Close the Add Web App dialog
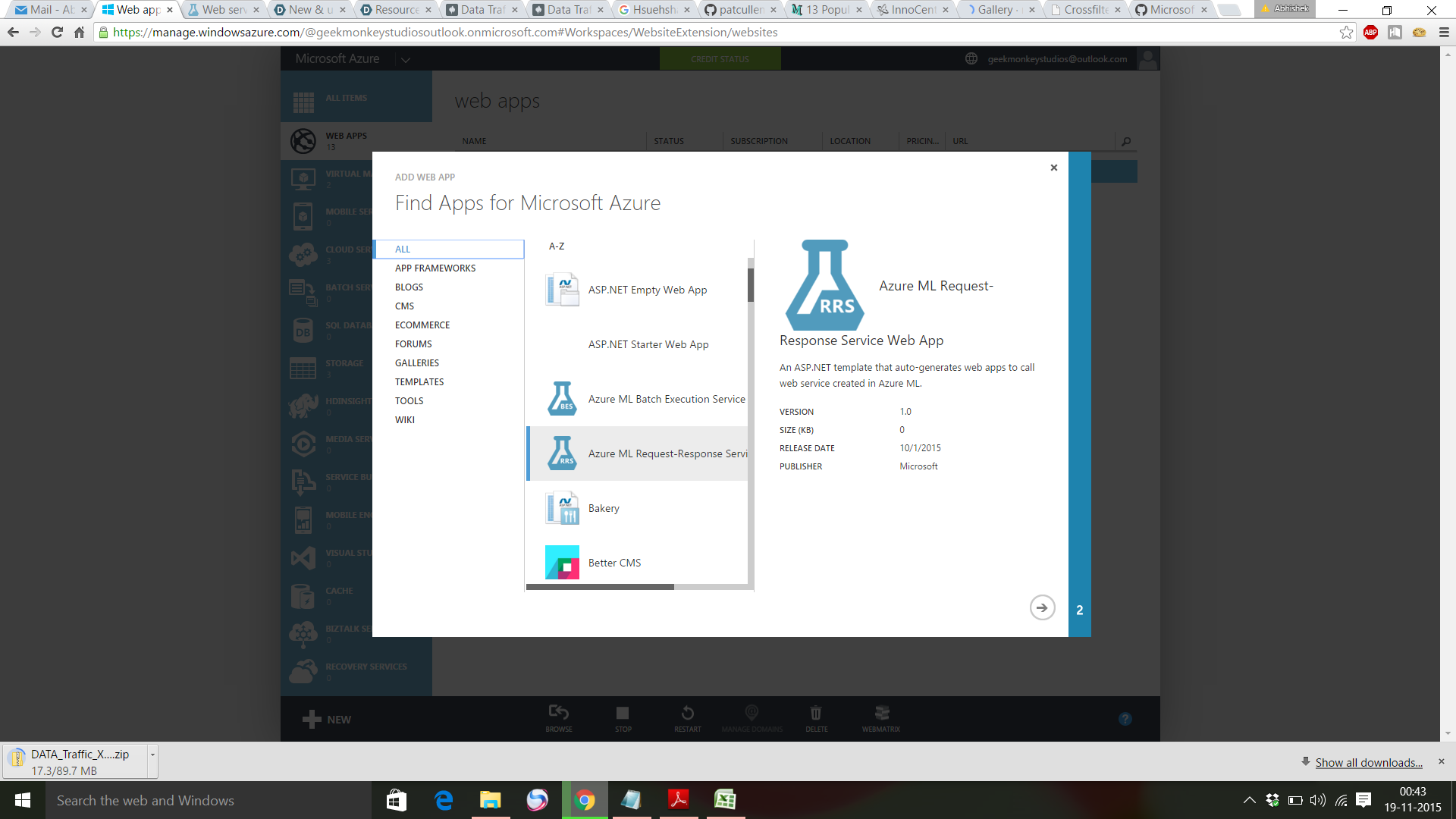 click(x=1053, y=168)
